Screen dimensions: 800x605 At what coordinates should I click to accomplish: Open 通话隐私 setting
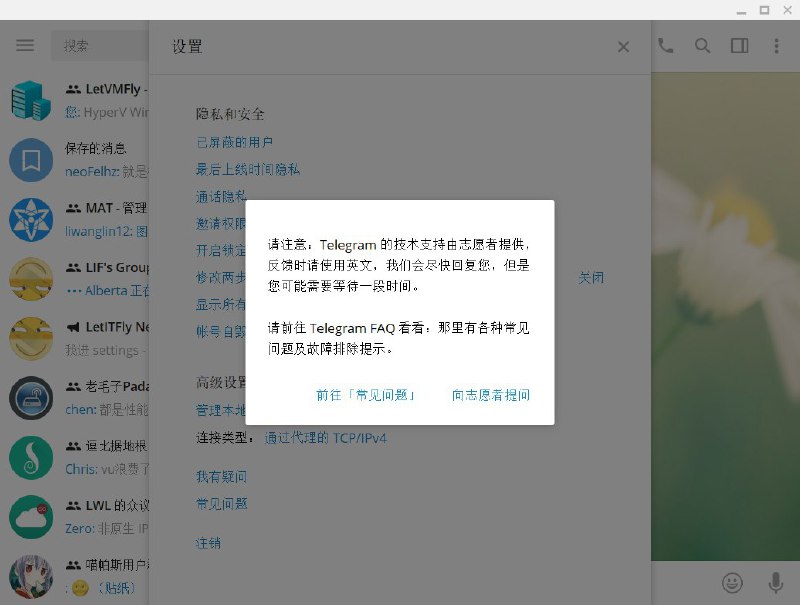[221, 196]
